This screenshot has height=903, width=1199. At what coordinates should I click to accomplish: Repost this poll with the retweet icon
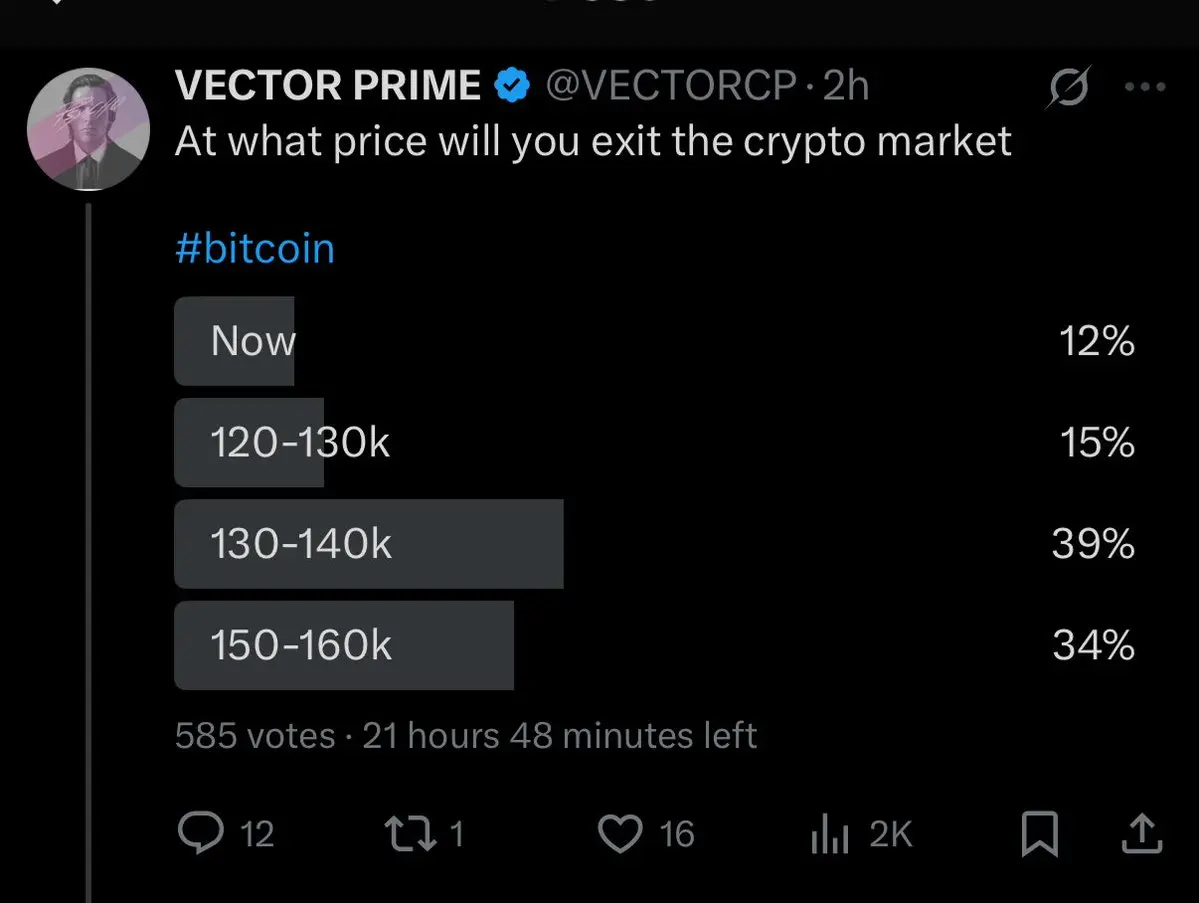tap(411, 833)
